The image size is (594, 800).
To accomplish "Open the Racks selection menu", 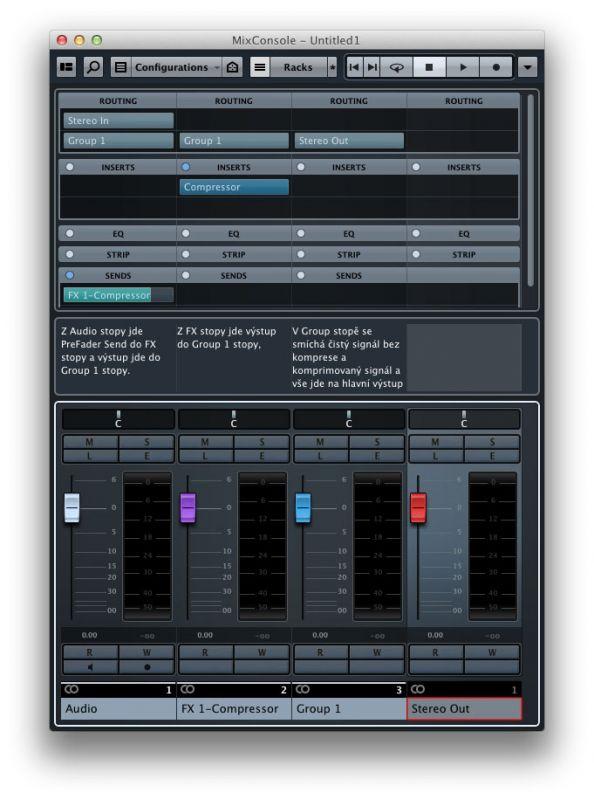I will (299, 67).
